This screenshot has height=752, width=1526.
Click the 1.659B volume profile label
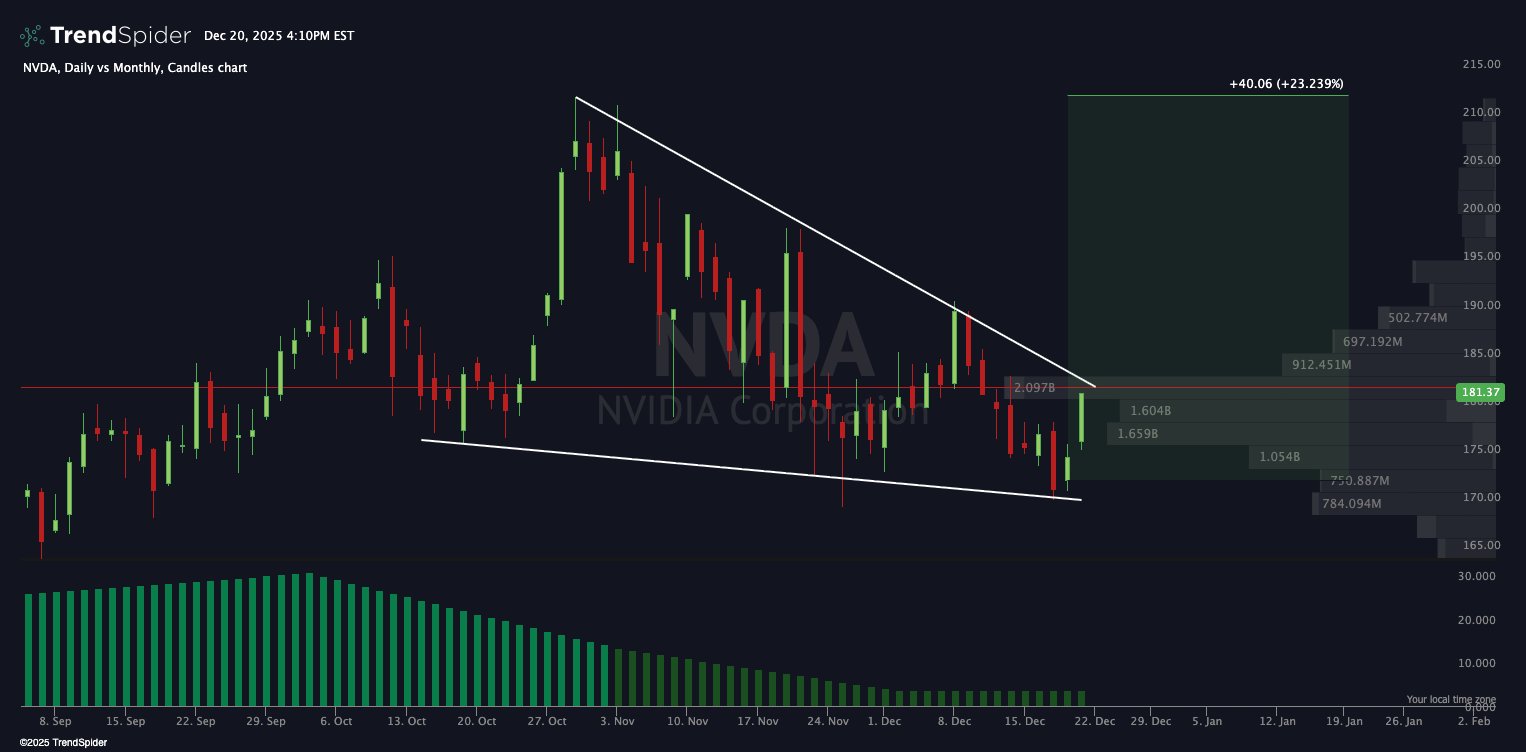click(1138, 434)
